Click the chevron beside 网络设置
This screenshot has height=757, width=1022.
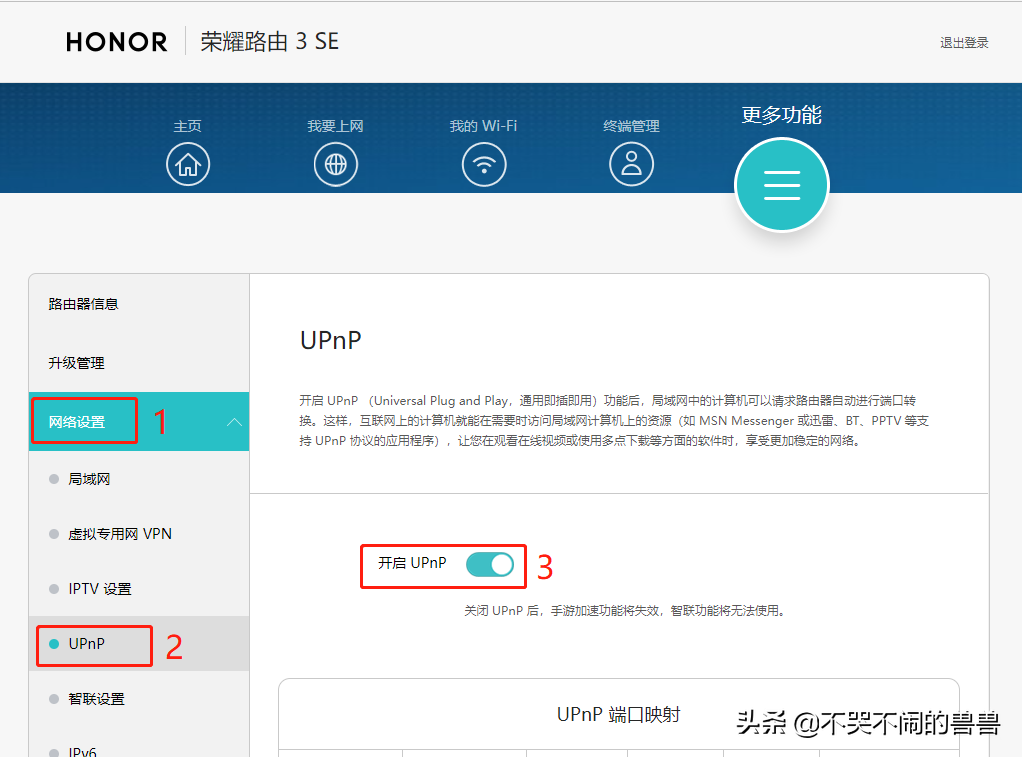(234, 421)
